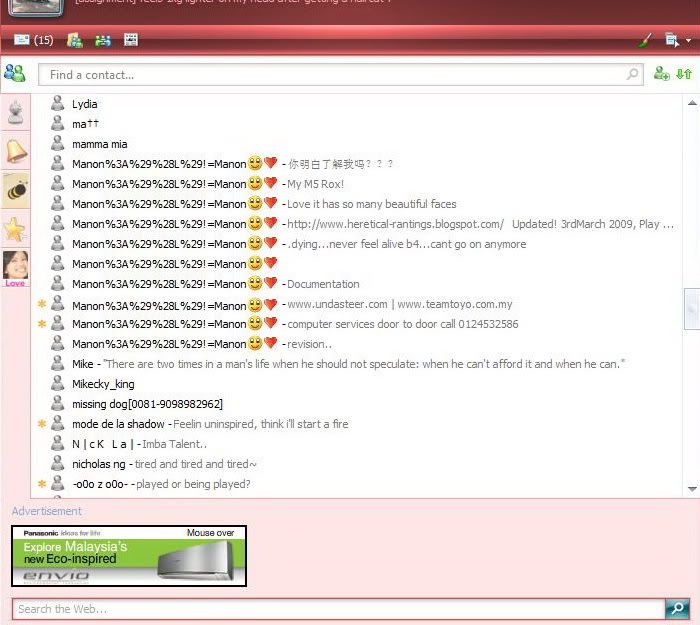Select Manon contact with 'revision..' status
This screenshot has height=625, width=700.
click(202, 344)
